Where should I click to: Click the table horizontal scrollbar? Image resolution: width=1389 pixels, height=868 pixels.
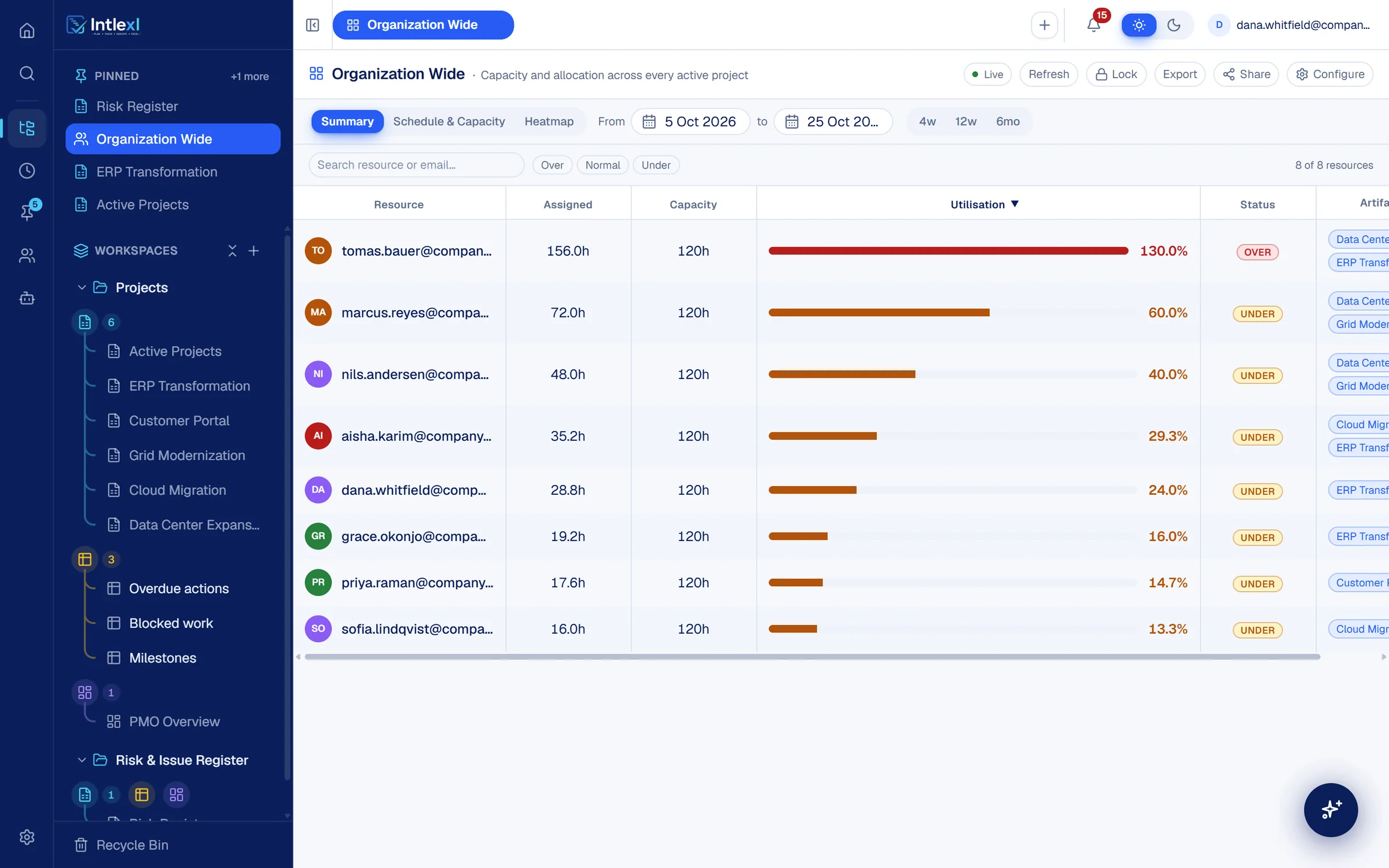(x=812, y=657)
